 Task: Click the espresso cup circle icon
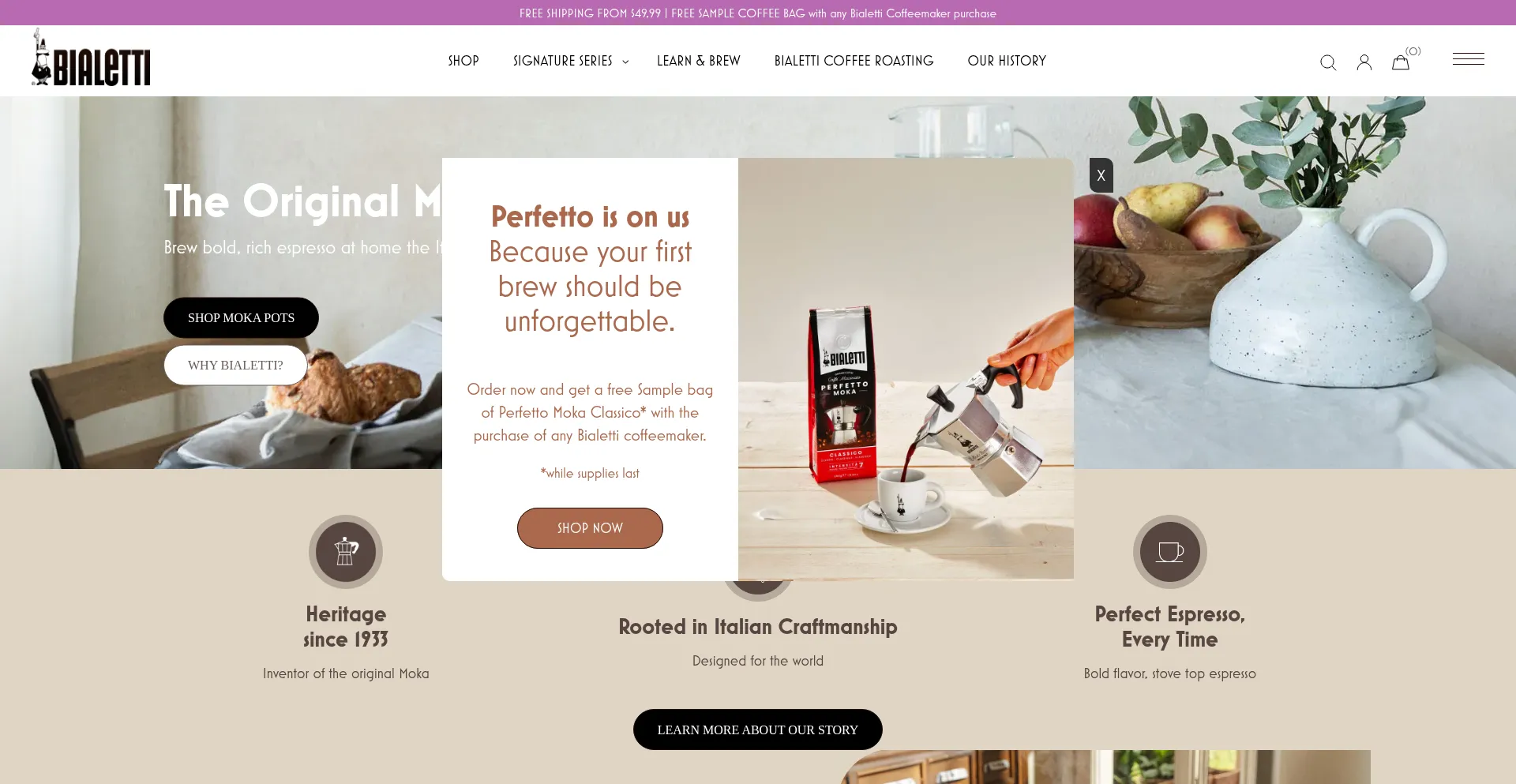[1170, 551]
